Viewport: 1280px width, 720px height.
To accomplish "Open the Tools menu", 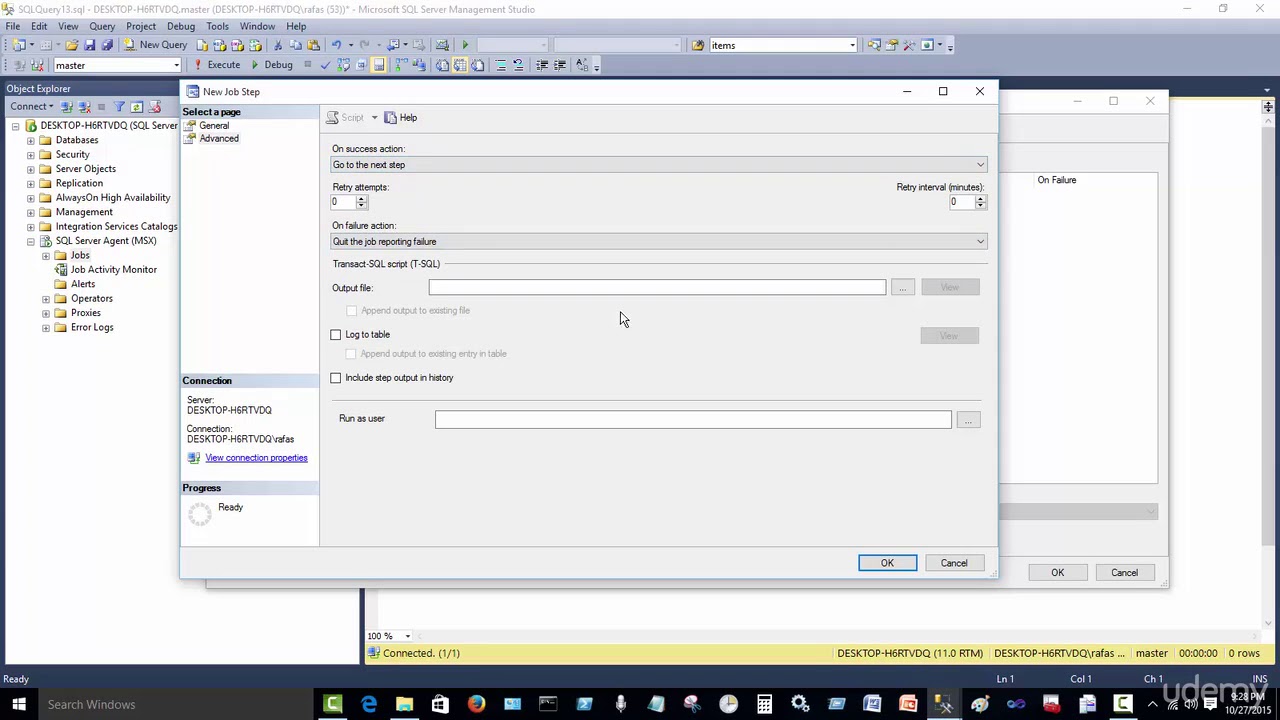I will [217, 26].
